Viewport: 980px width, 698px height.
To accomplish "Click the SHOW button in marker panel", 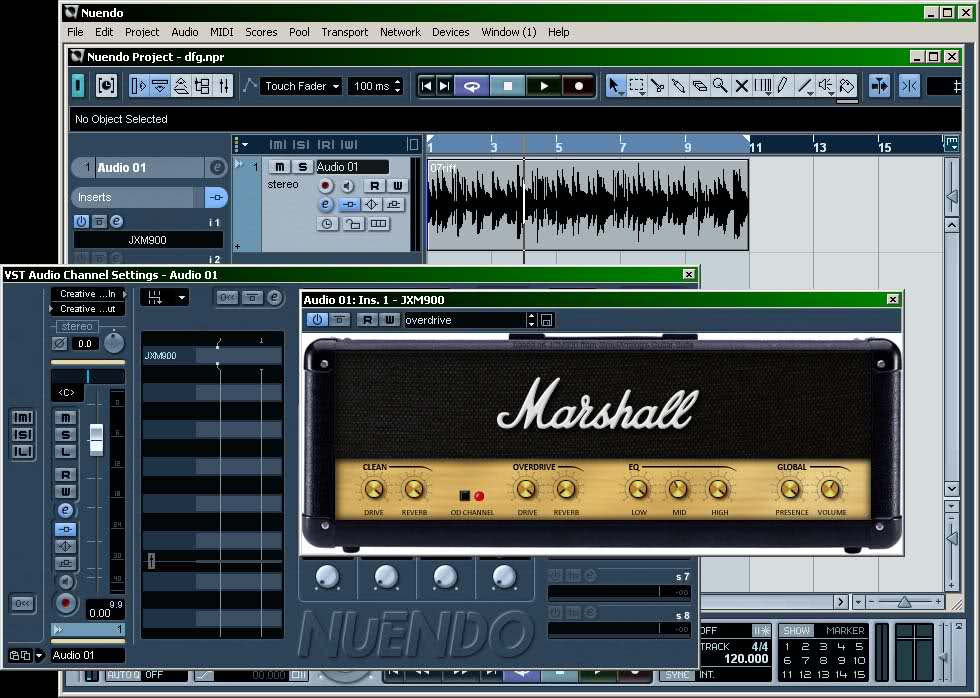I will coord(796,631).
